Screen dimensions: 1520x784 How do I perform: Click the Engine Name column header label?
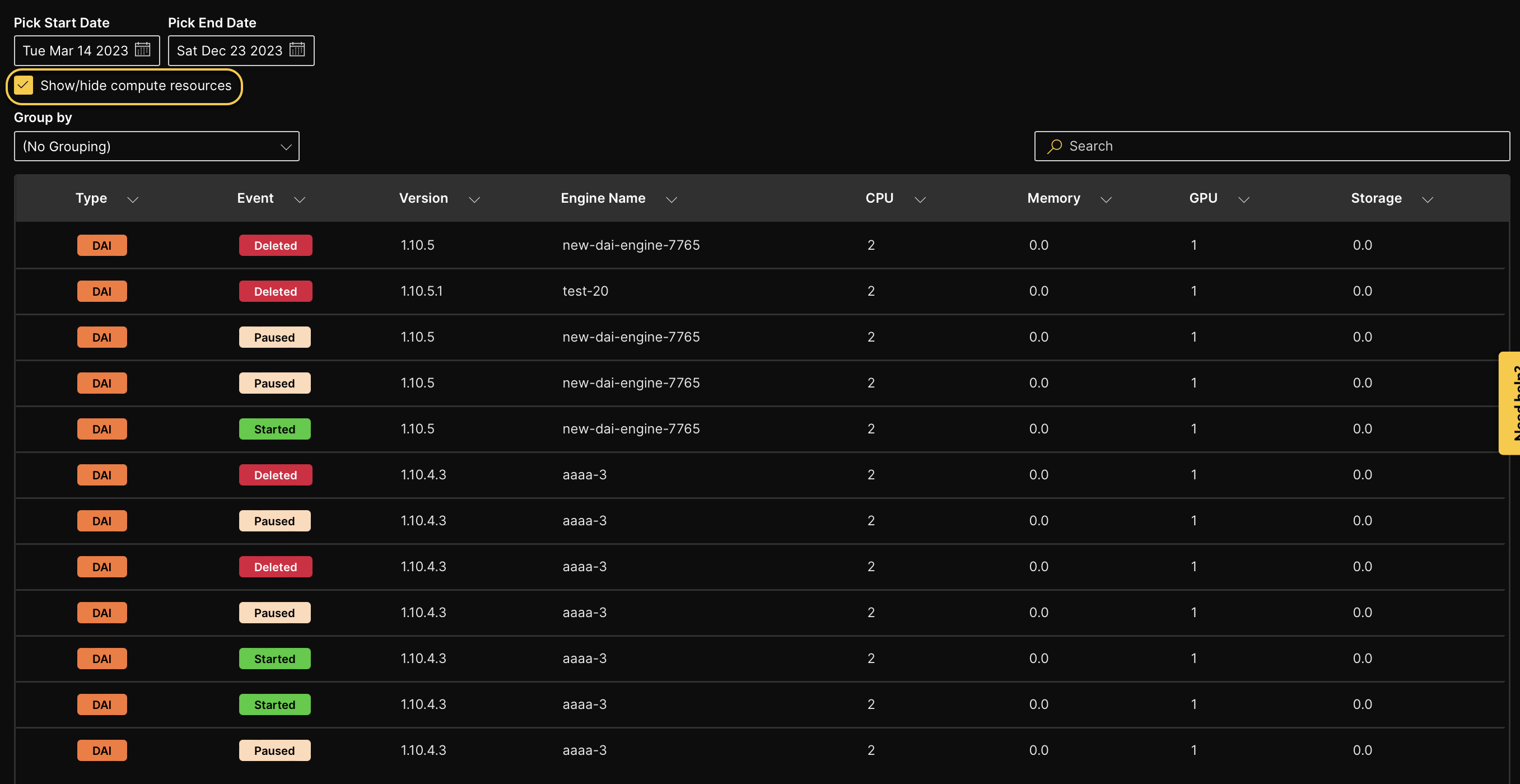pyautogui.click(x=603, y=198)
